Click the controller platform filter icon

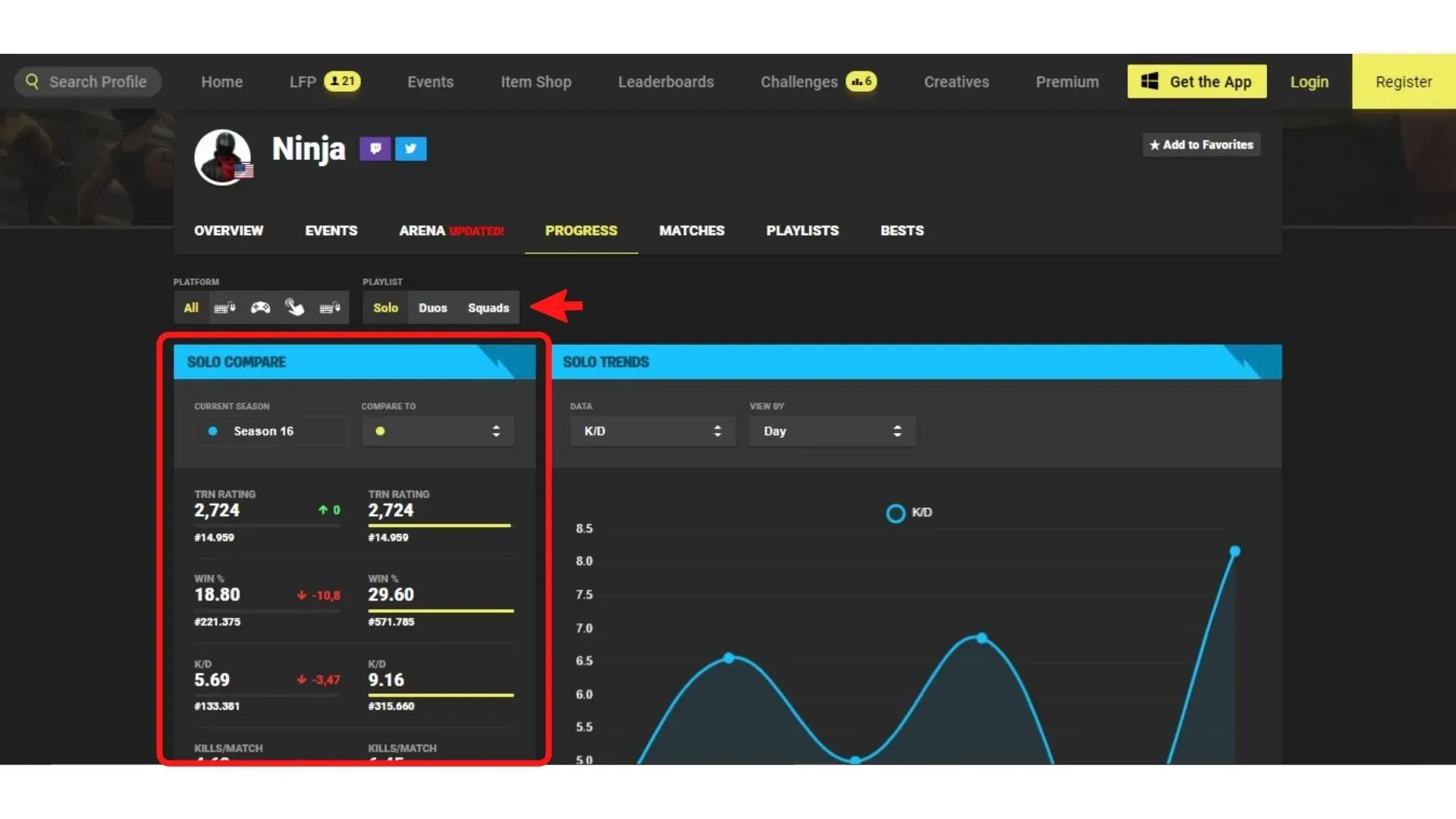click(259, 307)
